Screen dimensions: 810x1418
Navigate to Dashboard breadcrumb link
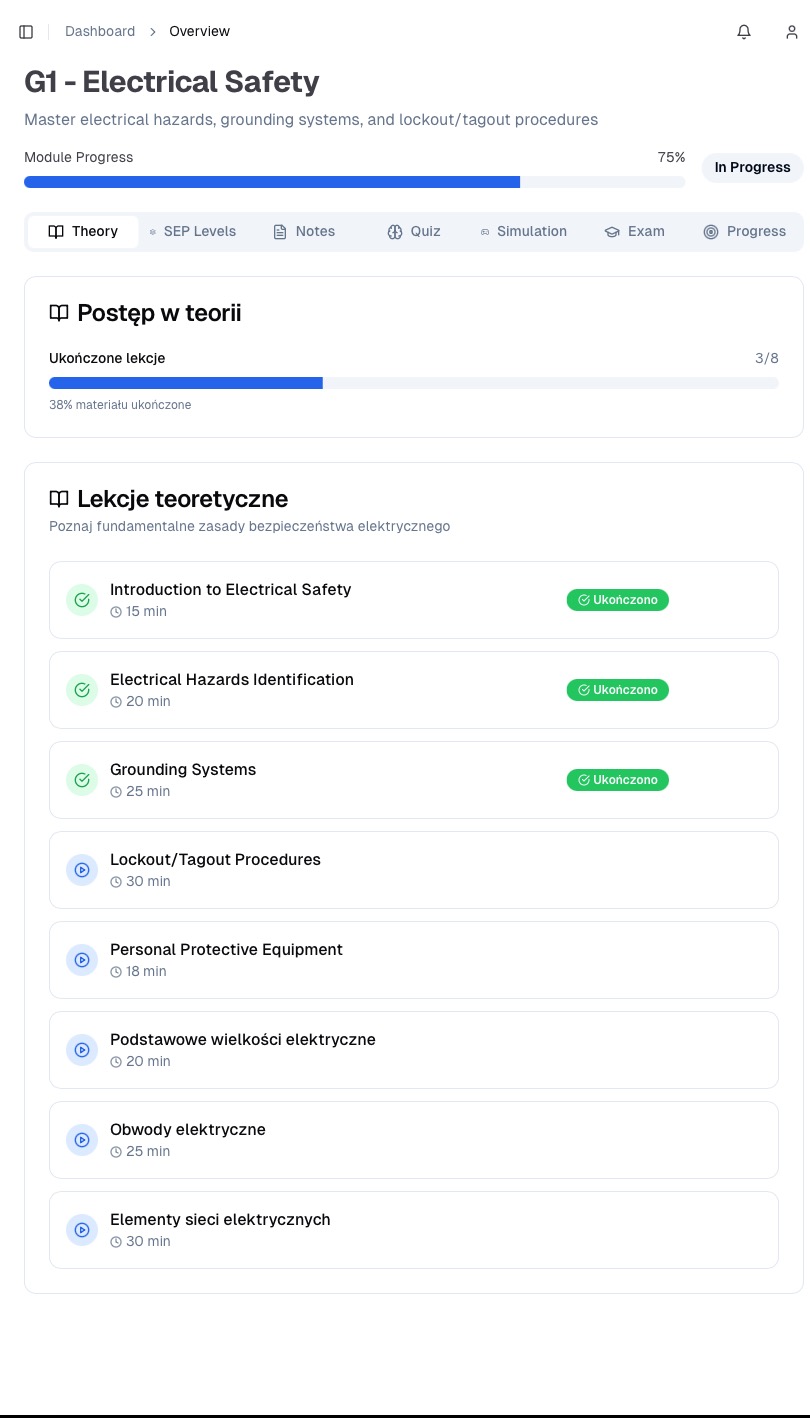[100, 32]
